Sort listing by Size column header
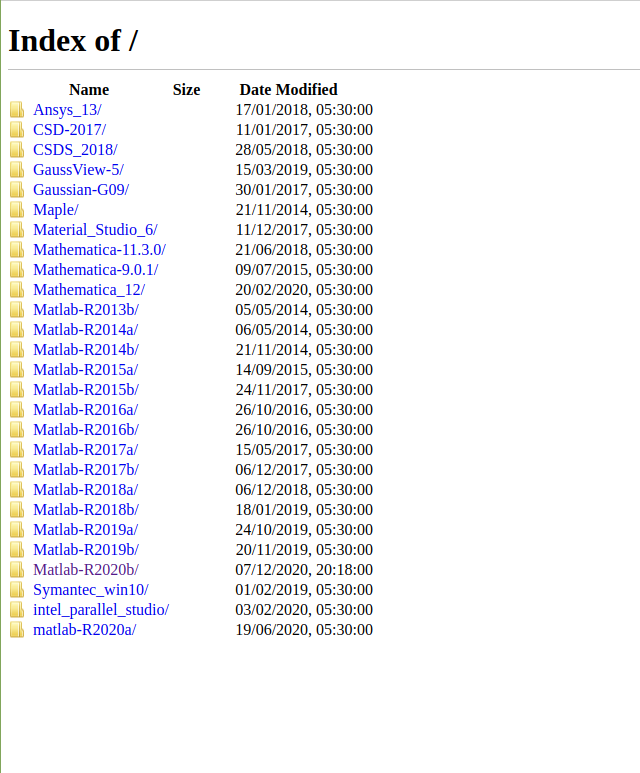 point(186,90)
